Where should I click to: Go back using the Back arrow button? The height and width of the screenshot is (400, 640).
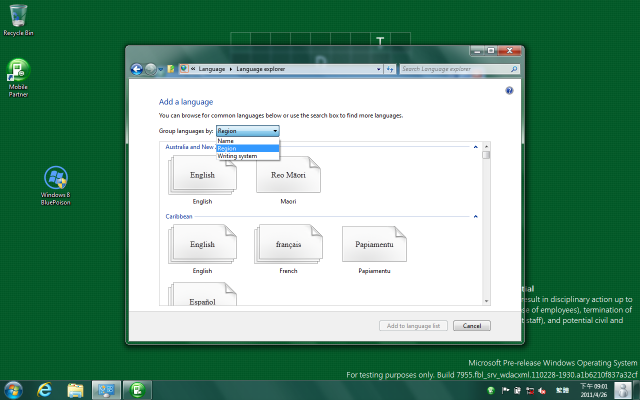click(137, 69)
